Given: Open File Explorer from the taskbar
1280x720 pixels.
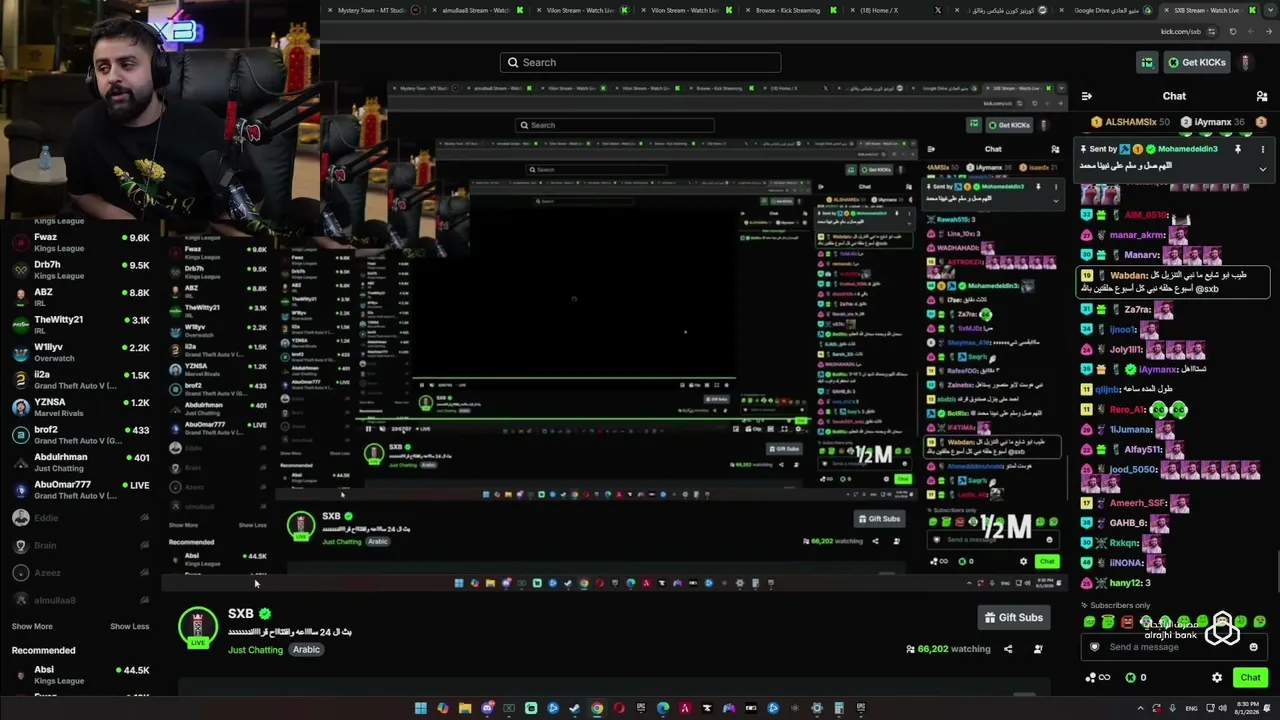Looking at the screenshot, I should point(465,709).
